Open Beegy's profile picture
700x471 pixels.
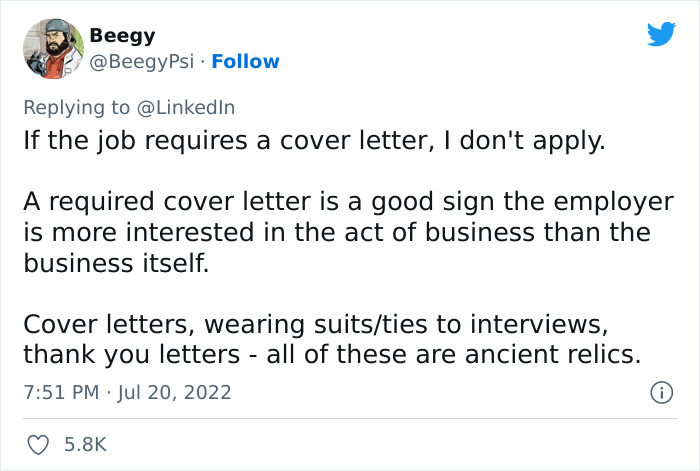52,48
